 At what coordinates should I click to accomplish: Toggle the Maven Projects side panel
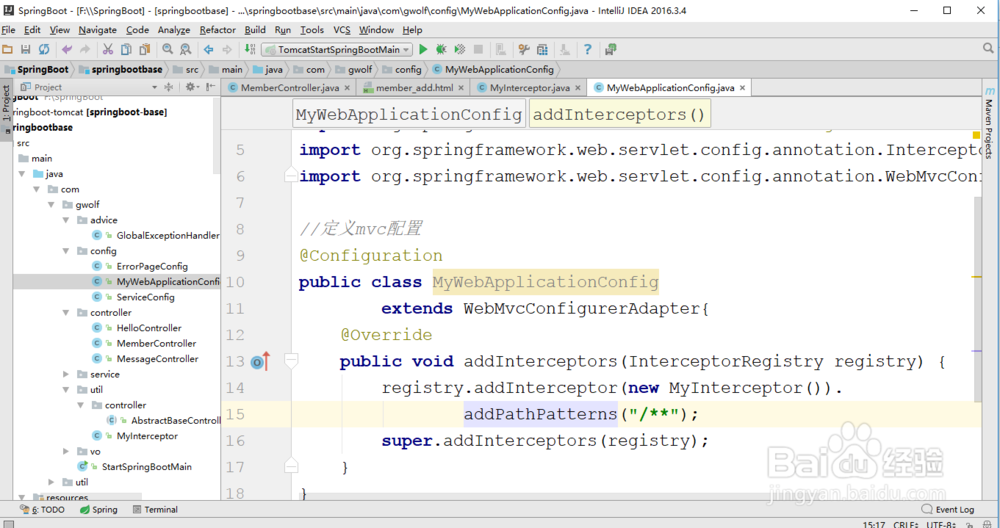coord(989,124)
